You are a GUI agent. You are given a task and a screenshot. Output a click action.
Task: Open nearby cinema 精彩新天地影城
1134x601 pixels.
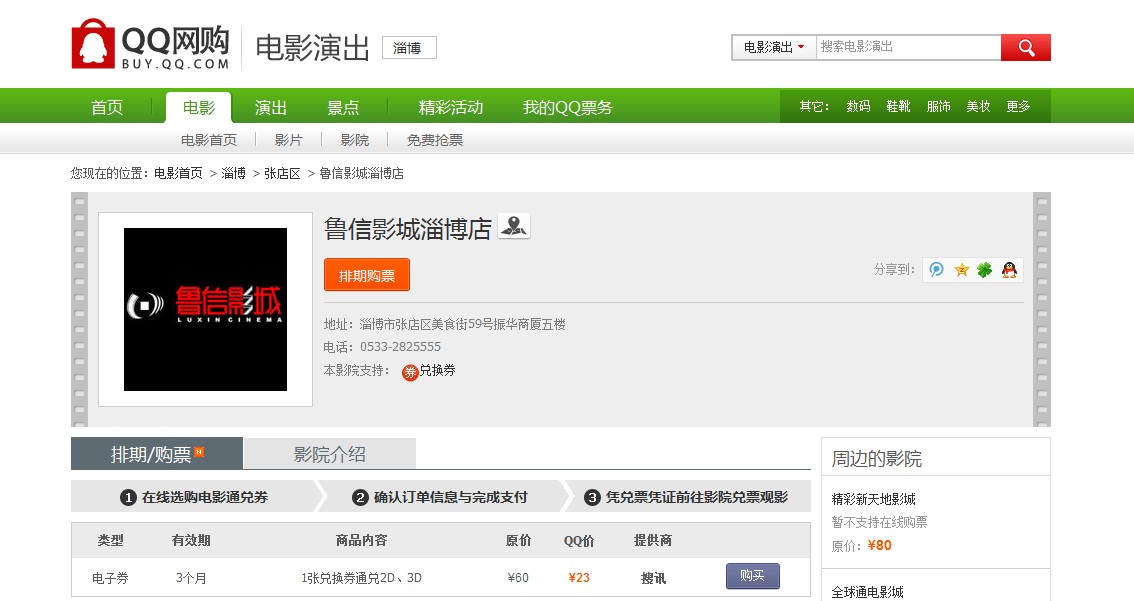(874, 499)
